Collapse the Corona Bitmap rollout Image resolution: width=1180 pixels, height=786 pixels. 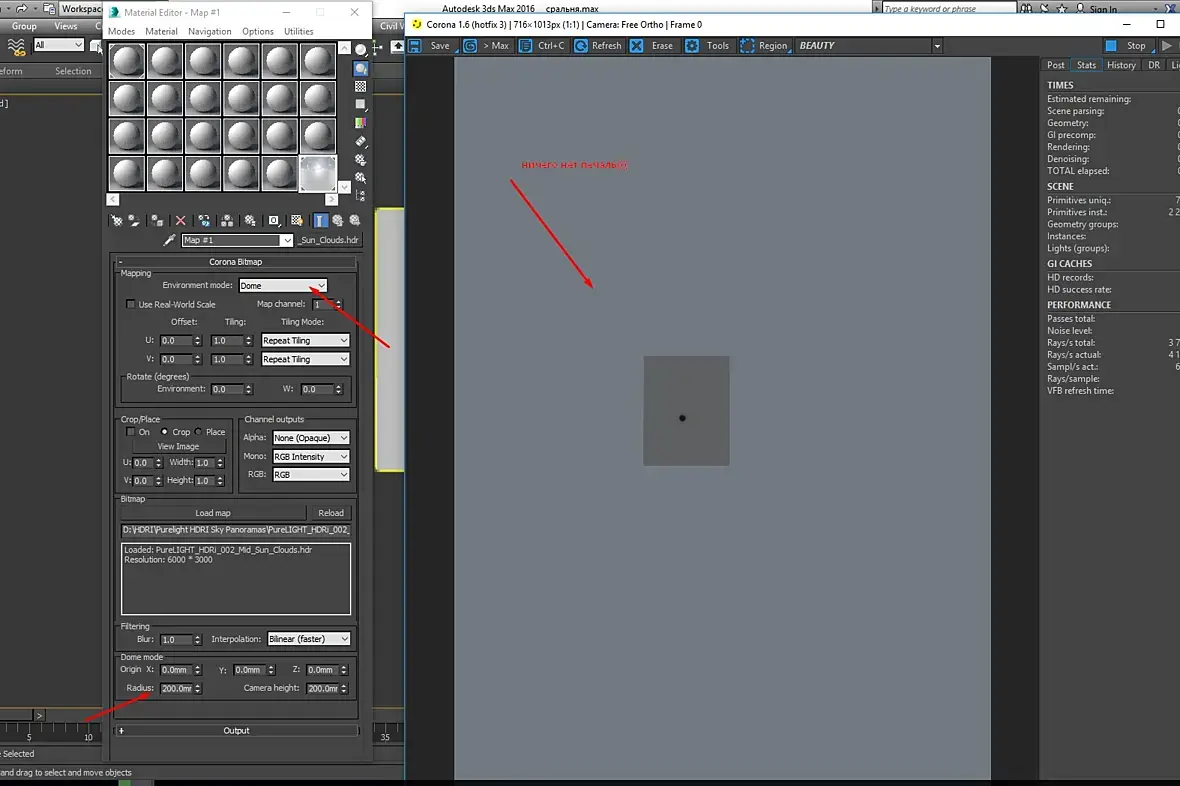tap(236, 262)
